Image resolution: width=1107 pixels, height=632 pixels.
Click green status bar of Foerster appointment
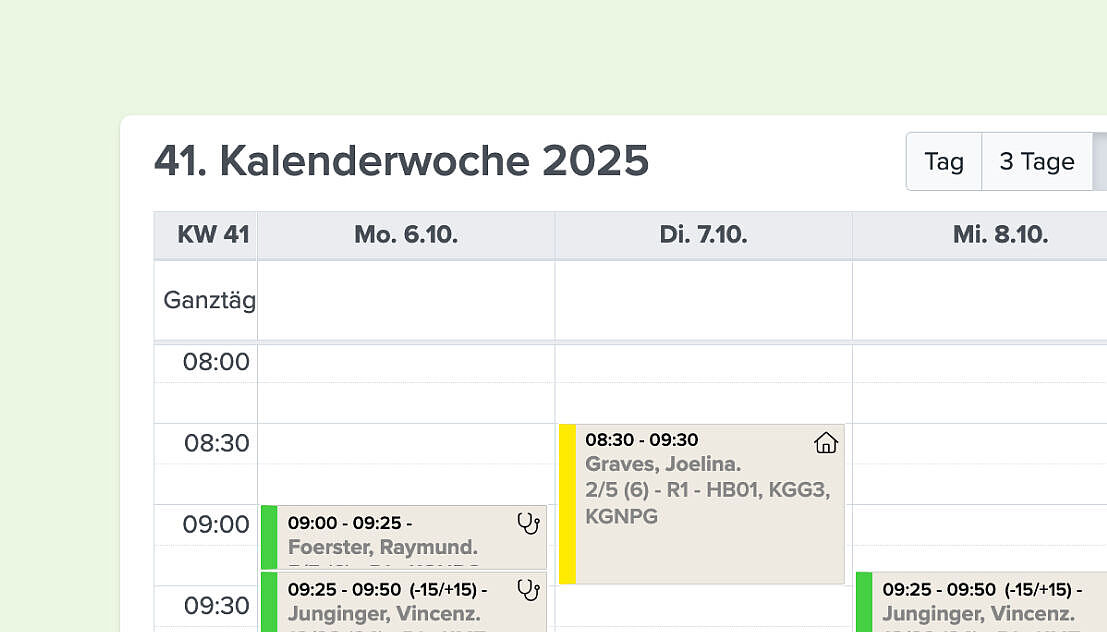[269, 537]
